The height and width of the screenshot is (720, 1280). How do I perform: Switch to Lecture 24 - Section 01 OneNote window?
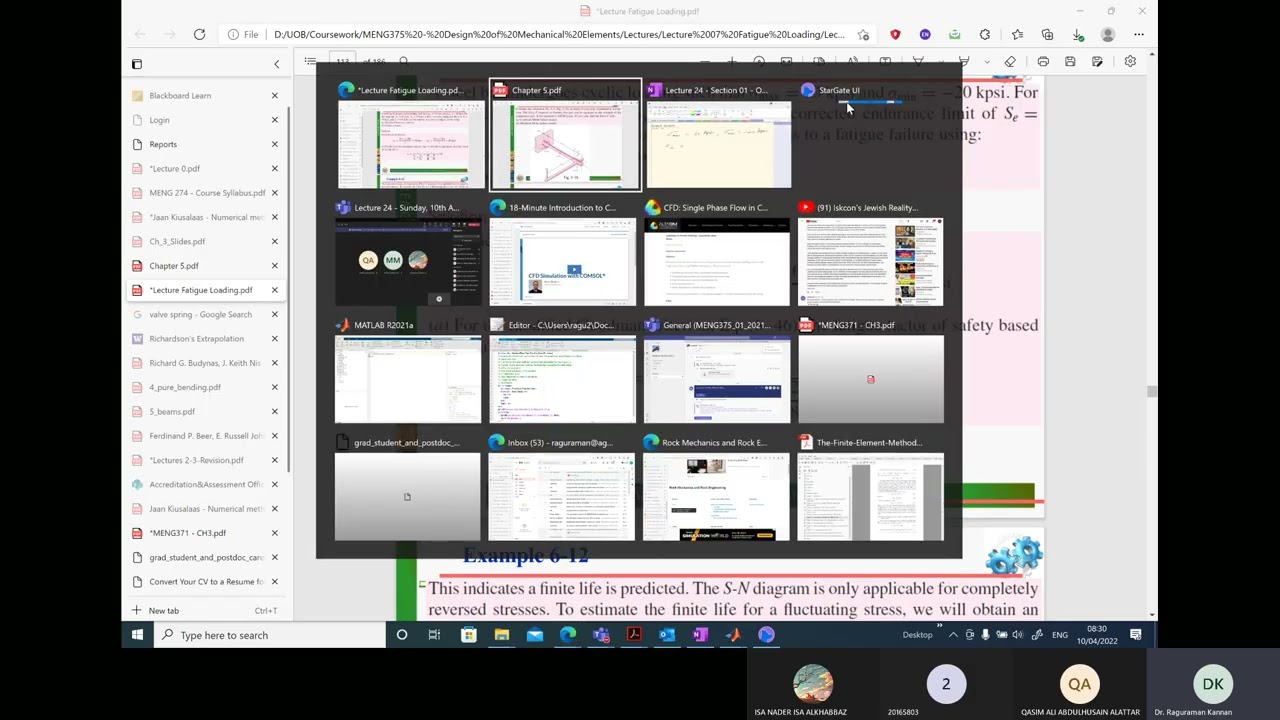[718, 135]
